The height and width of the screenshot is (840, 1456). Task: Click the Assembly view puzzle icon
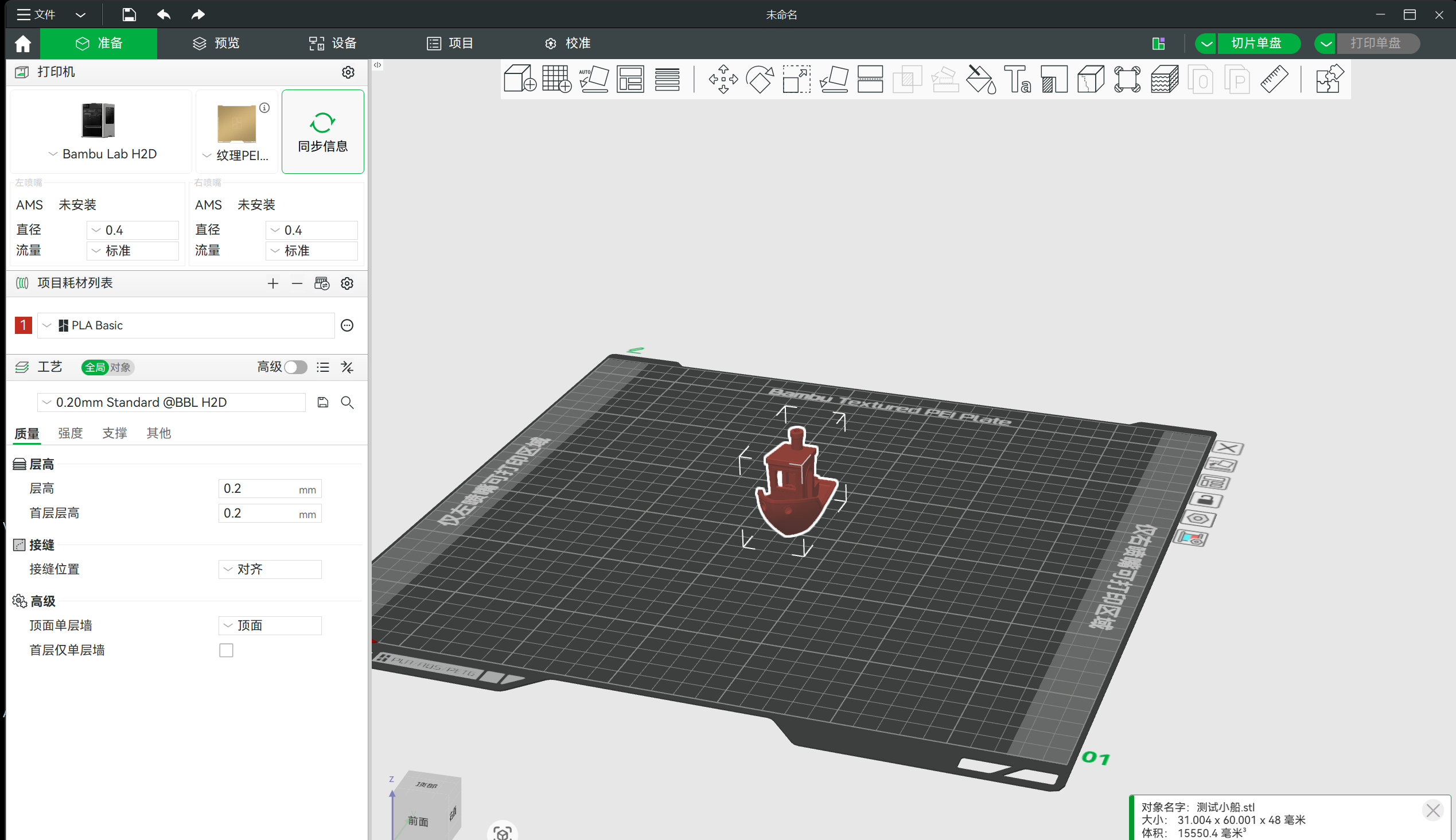pos(1329,79)
